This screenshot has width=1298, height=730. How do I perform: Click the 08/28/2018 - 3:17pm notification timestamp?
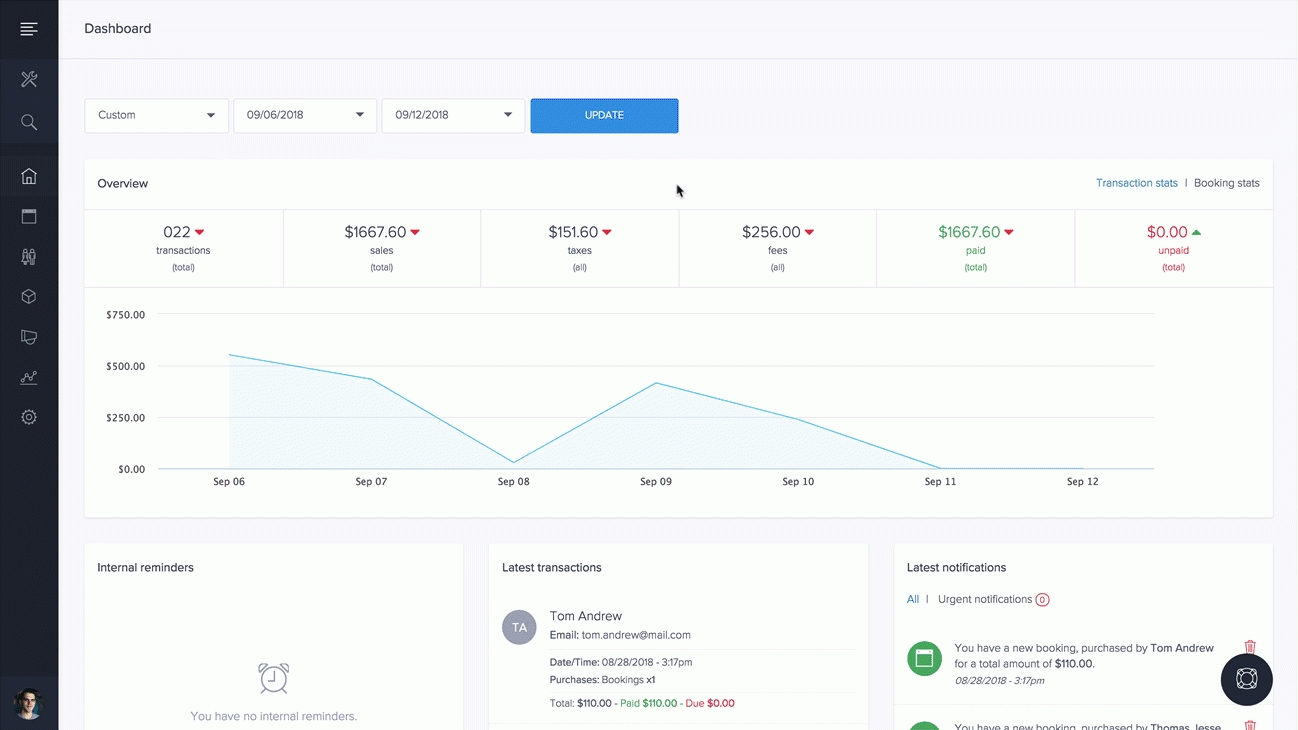tap(1000, 681)
